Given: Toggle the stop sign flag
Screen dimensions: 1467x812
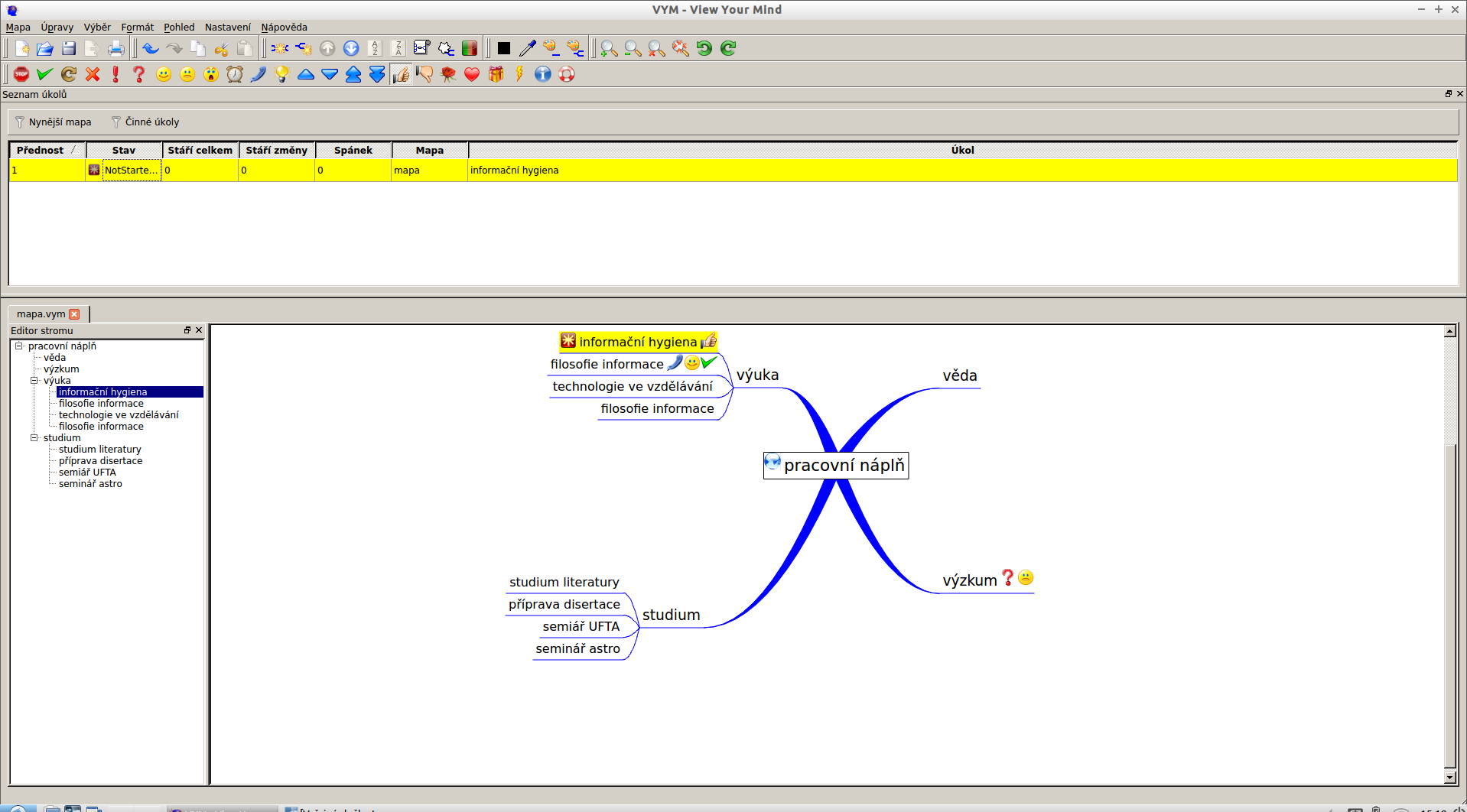Looking at the screenshot, I should click(21, 74).
